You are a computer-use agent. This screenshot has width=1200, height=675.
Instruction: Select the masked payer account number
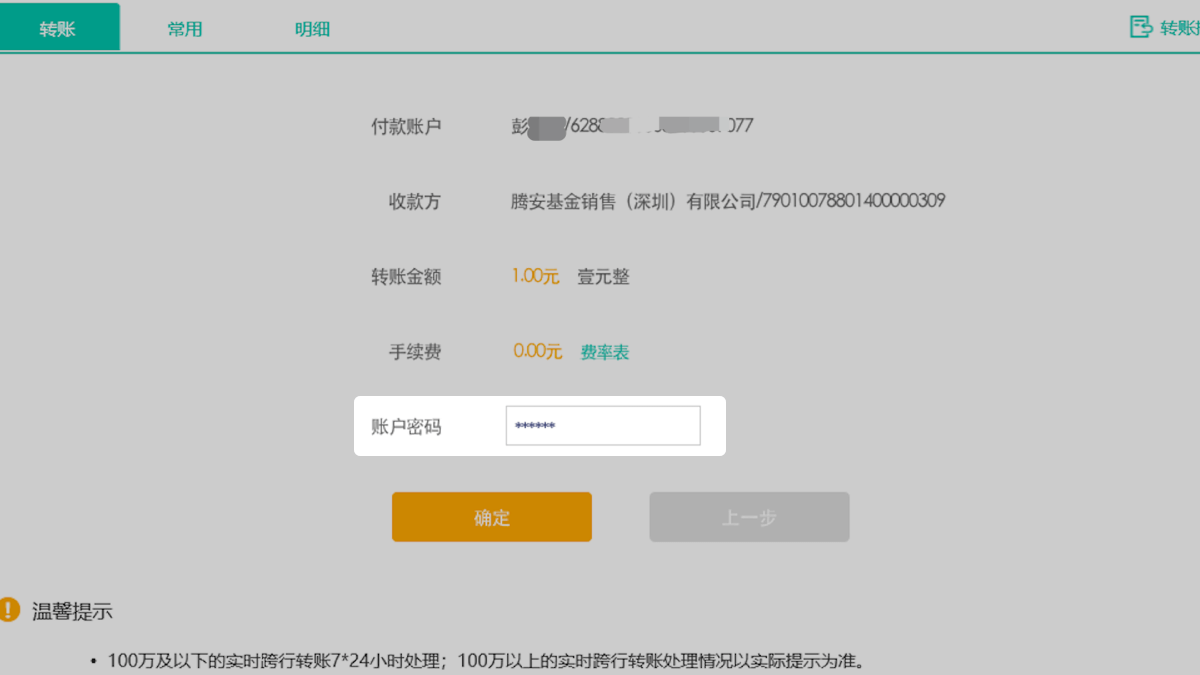click(x=660, y=126)
